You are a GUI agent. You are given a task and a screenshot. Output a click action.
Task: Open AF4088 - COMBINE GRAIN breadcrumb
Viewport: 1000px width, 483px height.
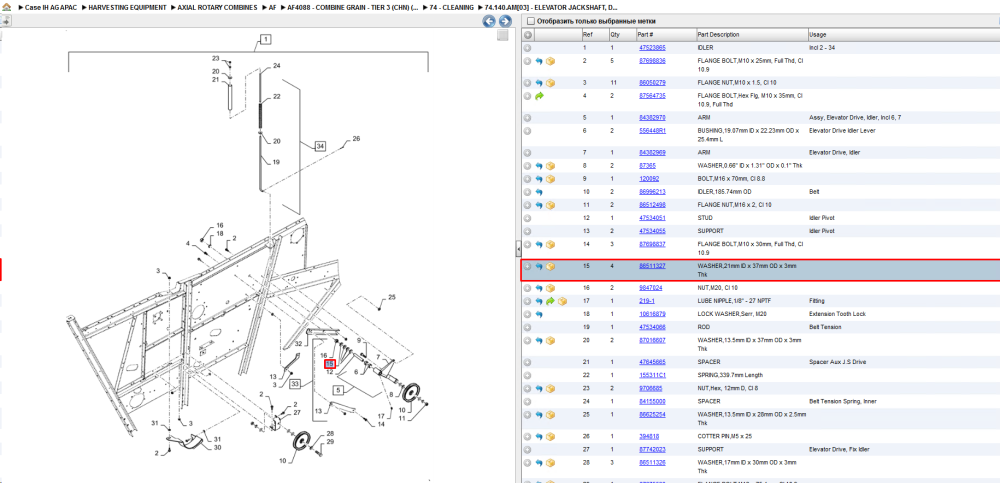tap(353, 7)
